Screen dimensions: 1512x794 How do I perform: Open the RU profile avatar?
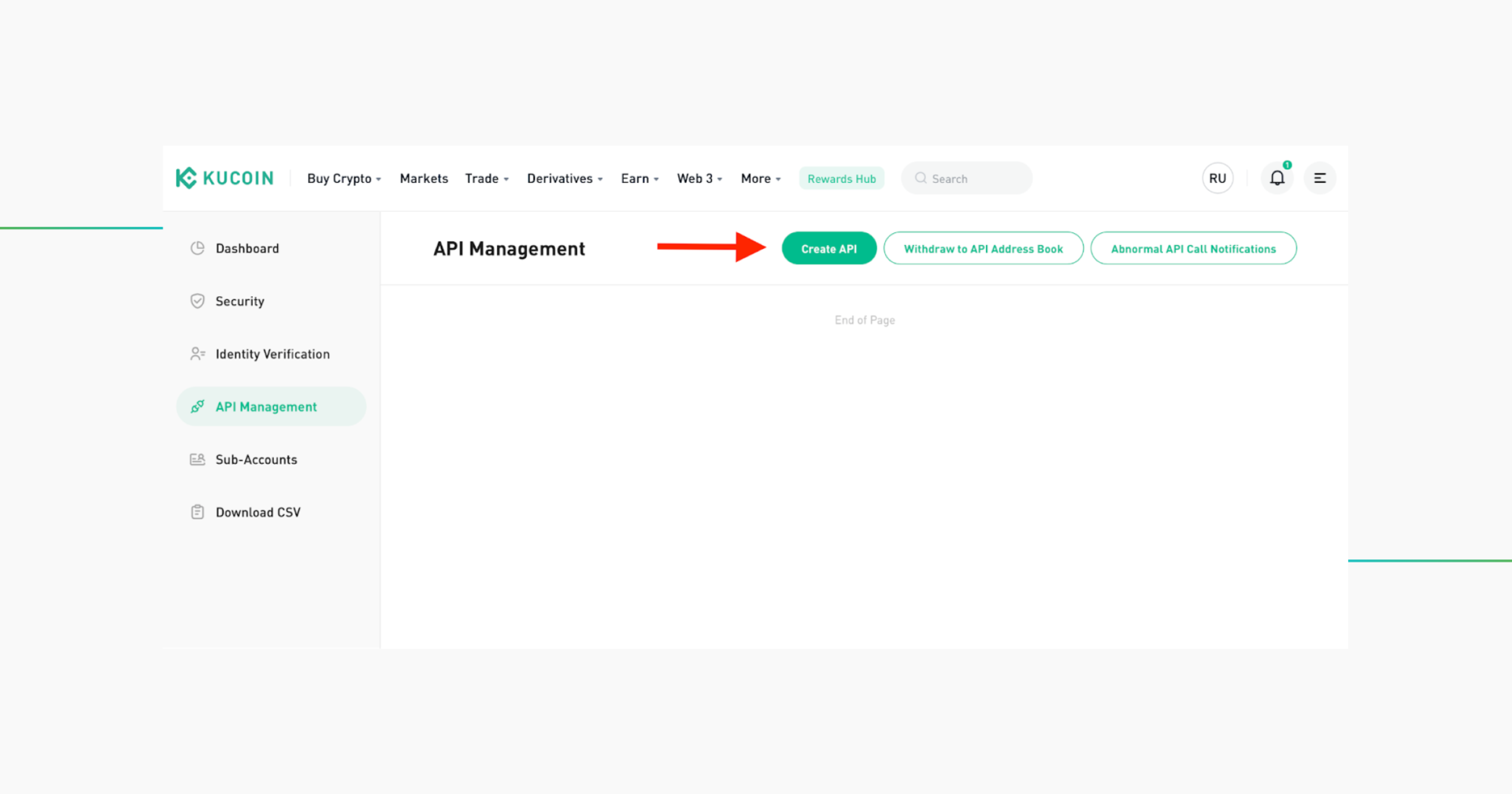[1217, 178]
